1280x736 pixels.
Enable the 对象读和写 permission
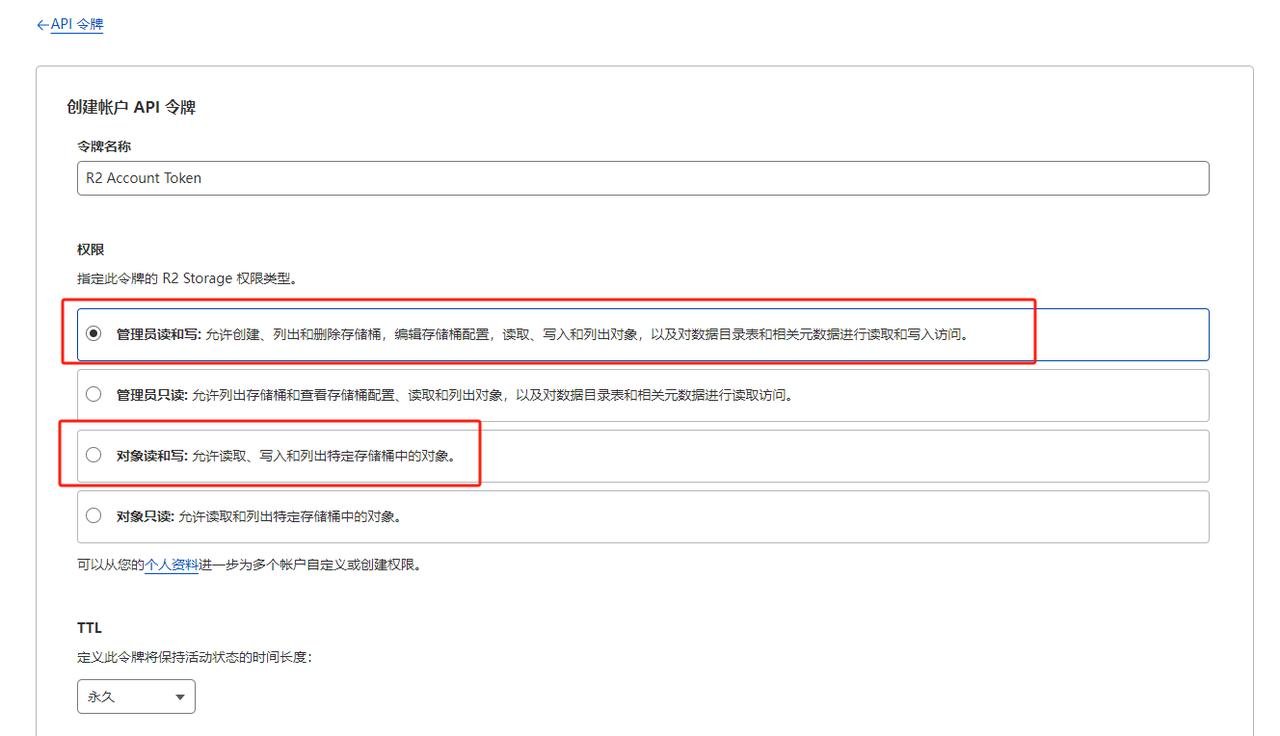click(93, 454)
